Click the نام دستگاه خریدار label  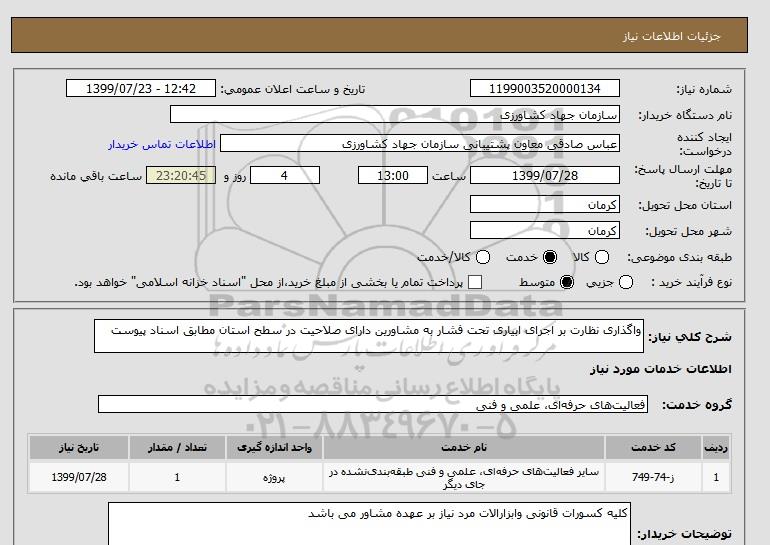click(685, 115)
